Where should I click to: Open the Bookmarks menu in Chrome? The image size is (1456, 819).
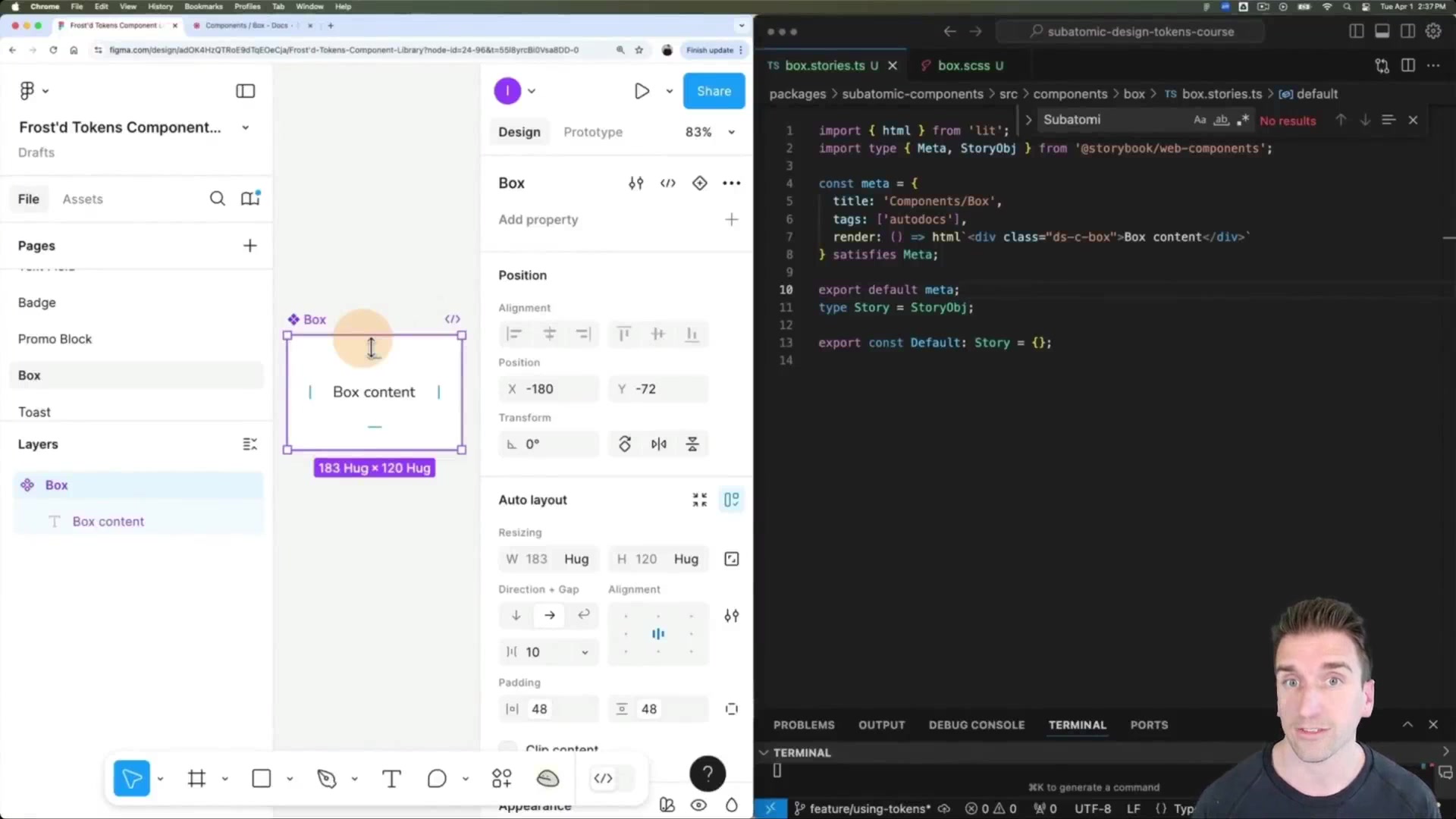click(x=203, y=6)
